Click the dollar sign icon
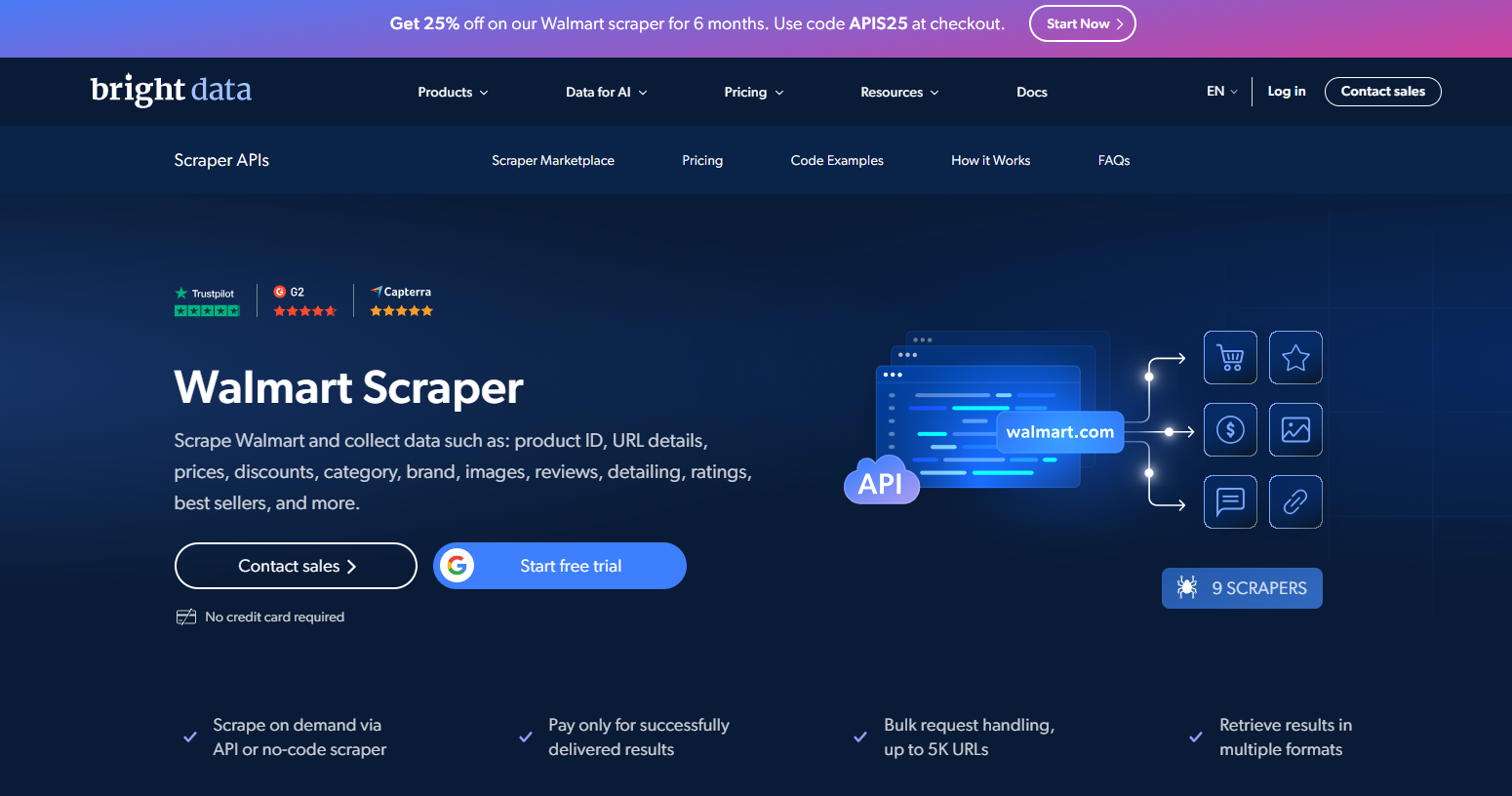The image size is (1512, 796). pyautogui.click(x=1230, y=429)
